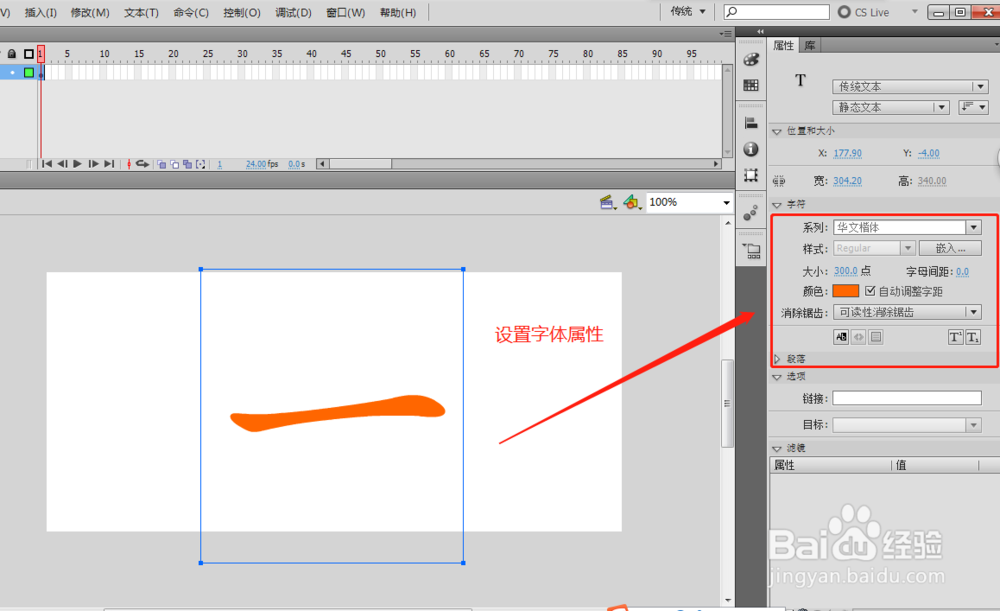Toggle onion skin outlines in timeline
The height and width of the screenshot is (611, 1000).
pos(174,163)
